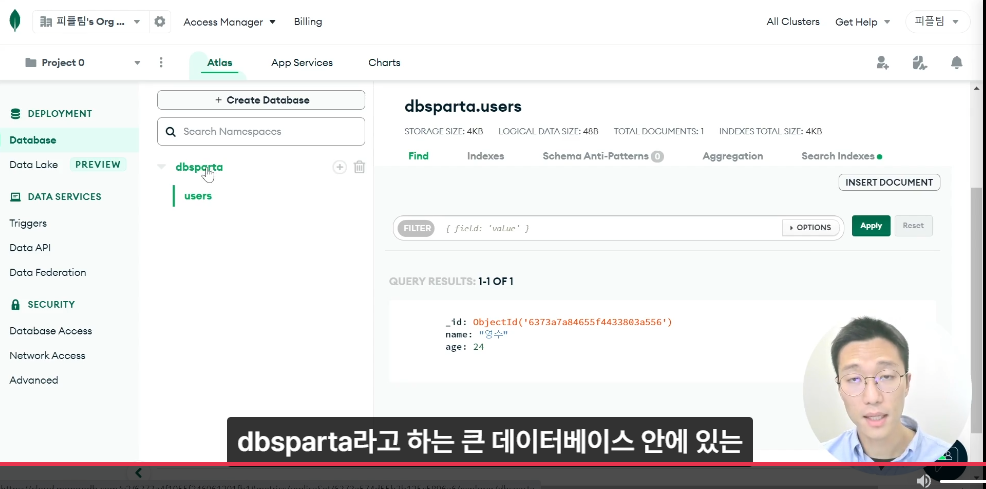Open the project options kebab menu
The height and width of the screenshot is (489, 986).
click(x=161, y=62)
